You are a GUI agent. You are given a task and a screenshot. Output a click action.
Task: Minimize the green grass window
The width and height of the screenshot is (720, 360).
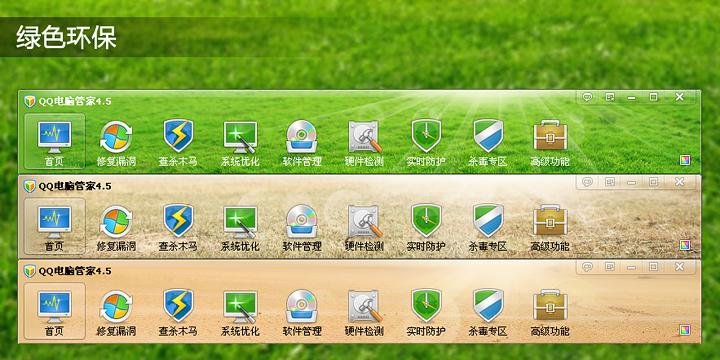click(632, 97)
